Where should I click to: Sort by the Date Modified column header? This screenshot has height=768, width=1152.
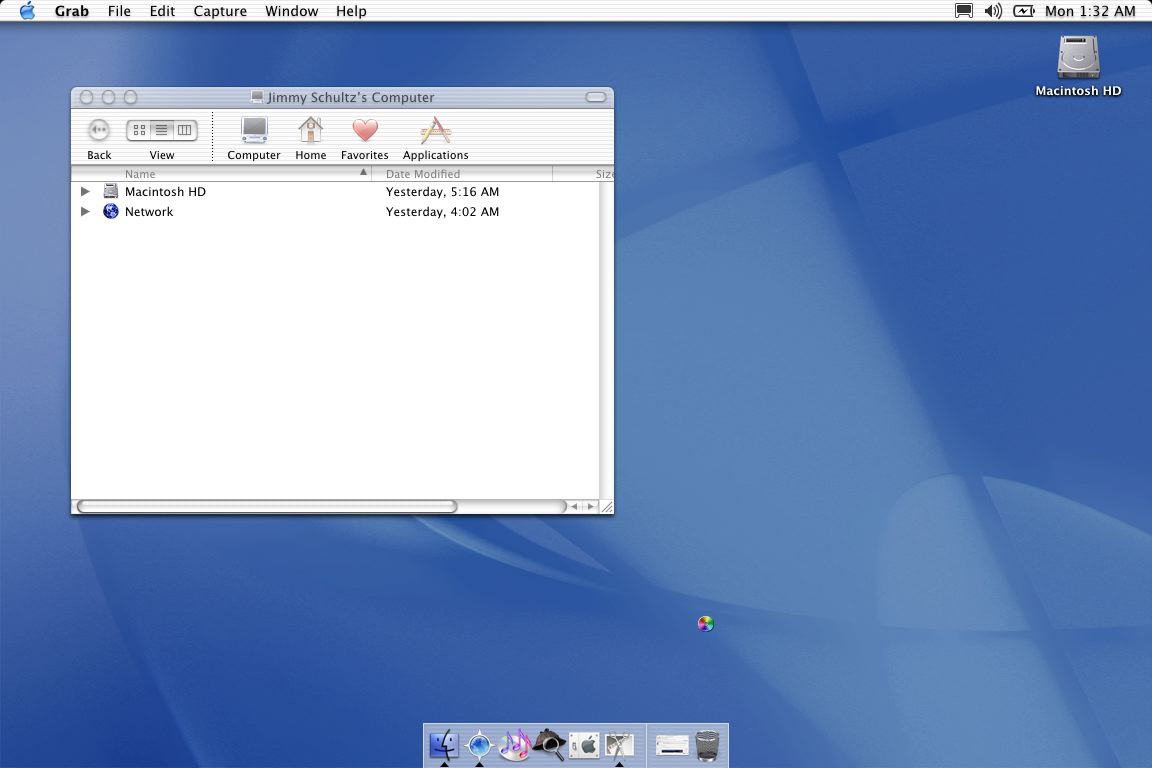[x=462, y=173]
